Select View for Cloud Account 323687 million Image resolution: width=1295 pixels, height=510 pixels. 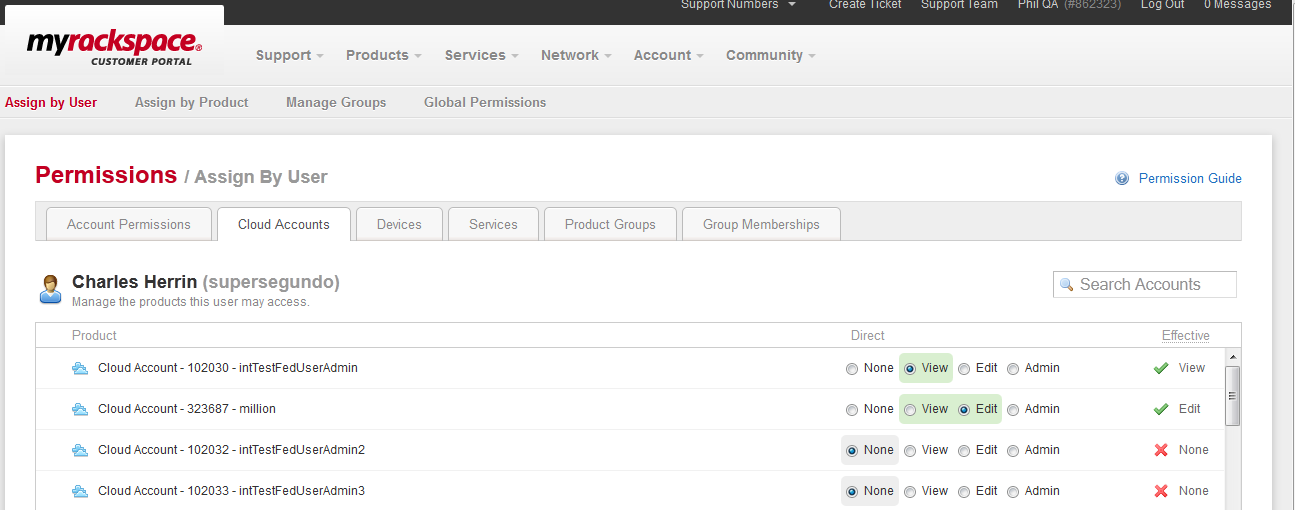[910, 410]
